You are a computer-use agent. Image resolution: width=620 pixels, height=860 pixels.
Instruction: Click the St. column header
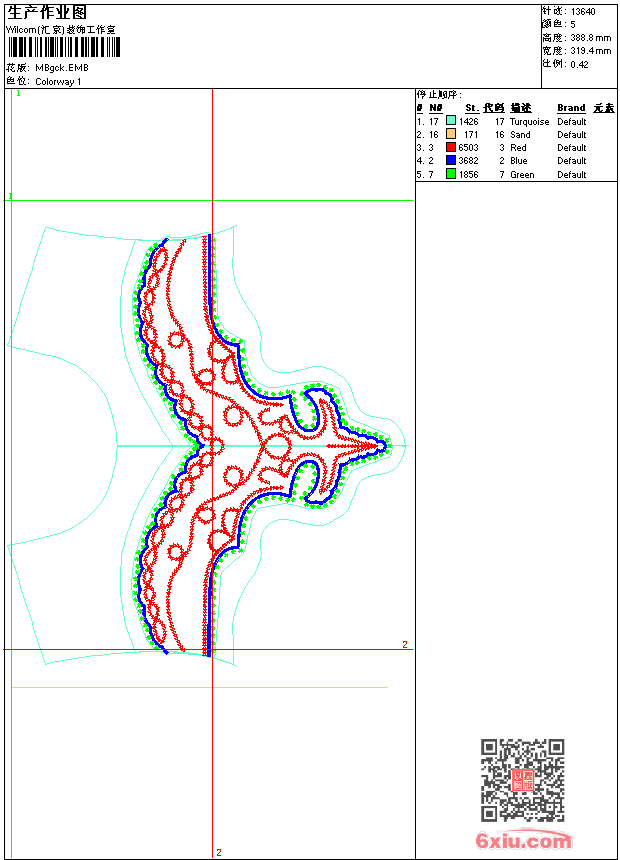(x=471, y=108)
